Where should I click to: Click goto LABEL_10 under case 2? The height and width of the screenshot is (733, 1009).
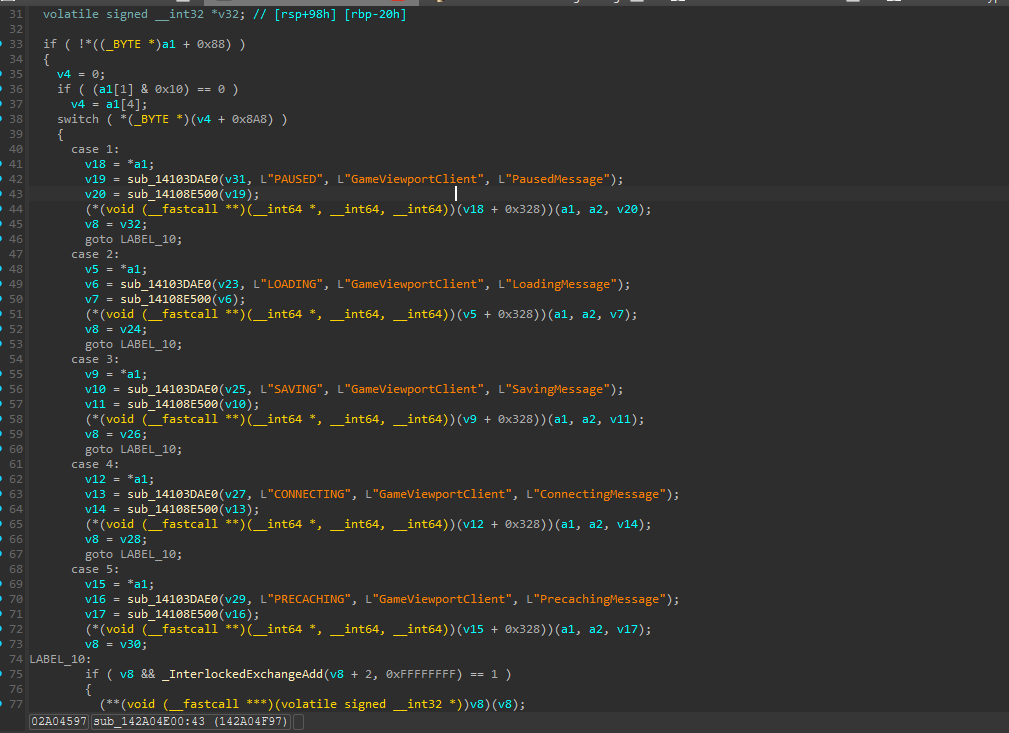pyautogui.click(x=133, y=344)
